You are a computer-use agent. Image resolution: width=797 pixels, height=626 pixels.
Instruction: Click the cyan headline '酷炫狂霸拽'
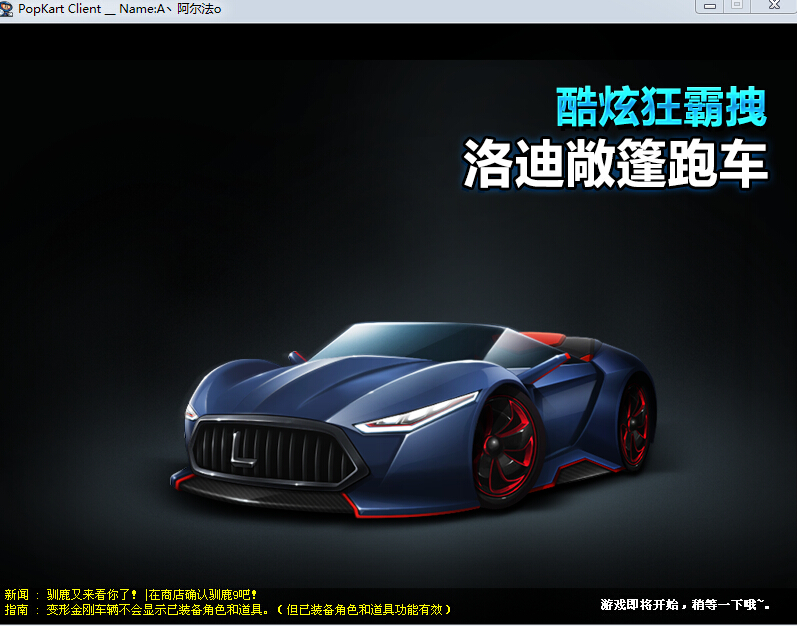tap(661, 107)
